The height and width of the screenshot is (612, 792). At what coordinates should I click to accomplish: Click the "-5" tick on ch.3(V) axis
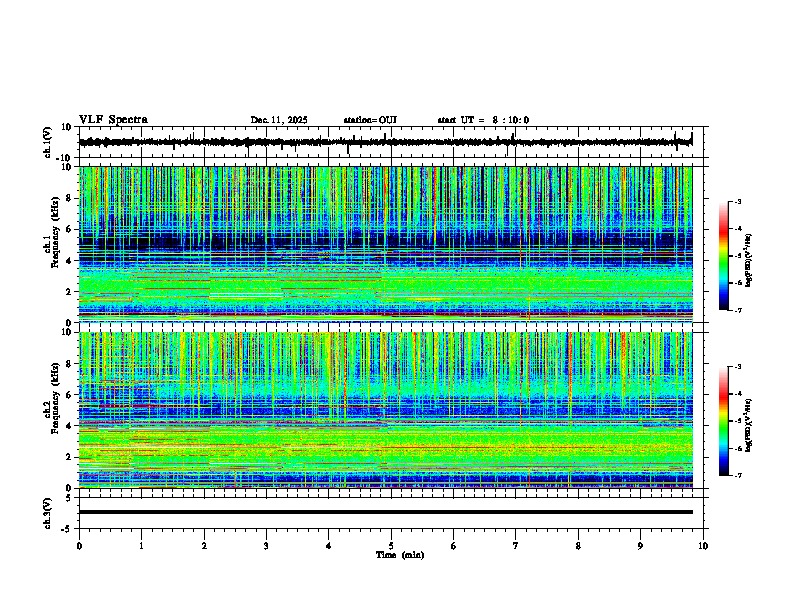(68, 529)
